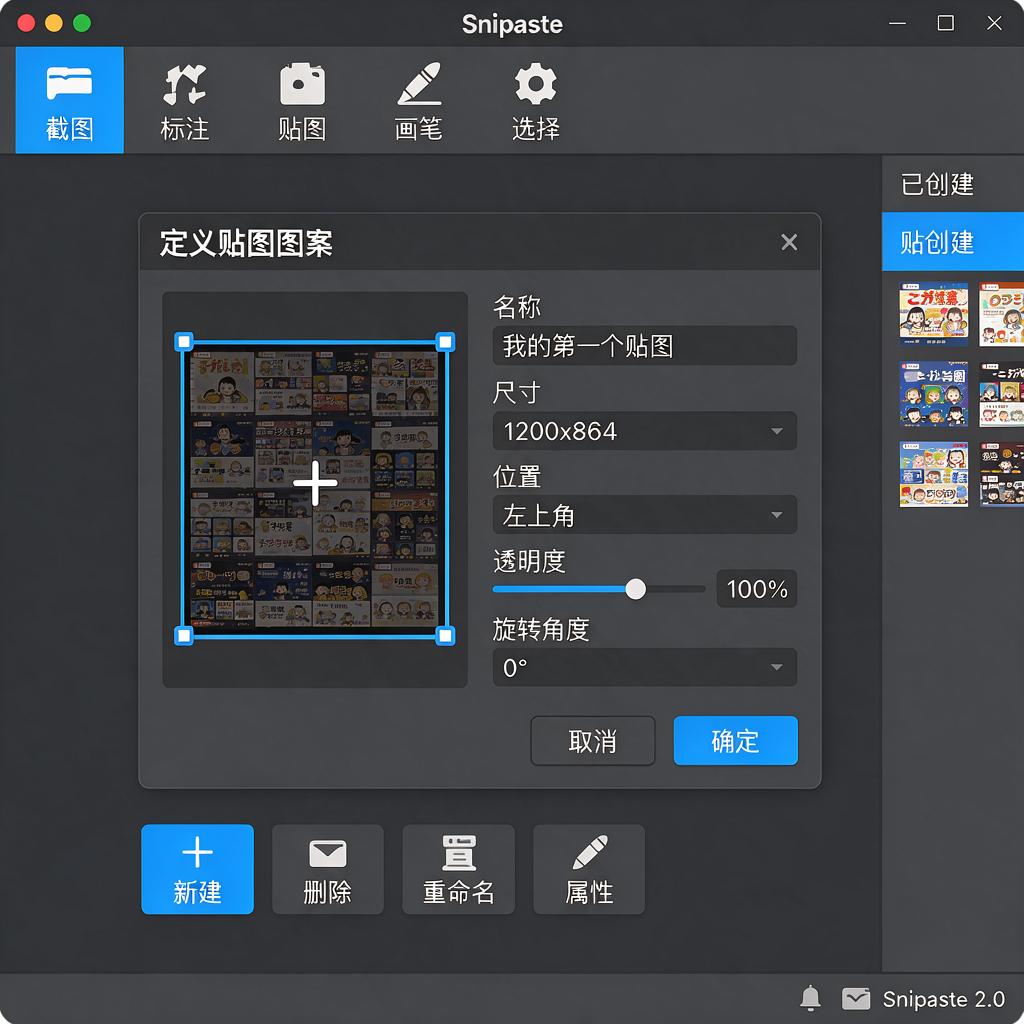Click the Snipaste 2.0 version text
The image size is (1024, 1024).
coord(943,999)
